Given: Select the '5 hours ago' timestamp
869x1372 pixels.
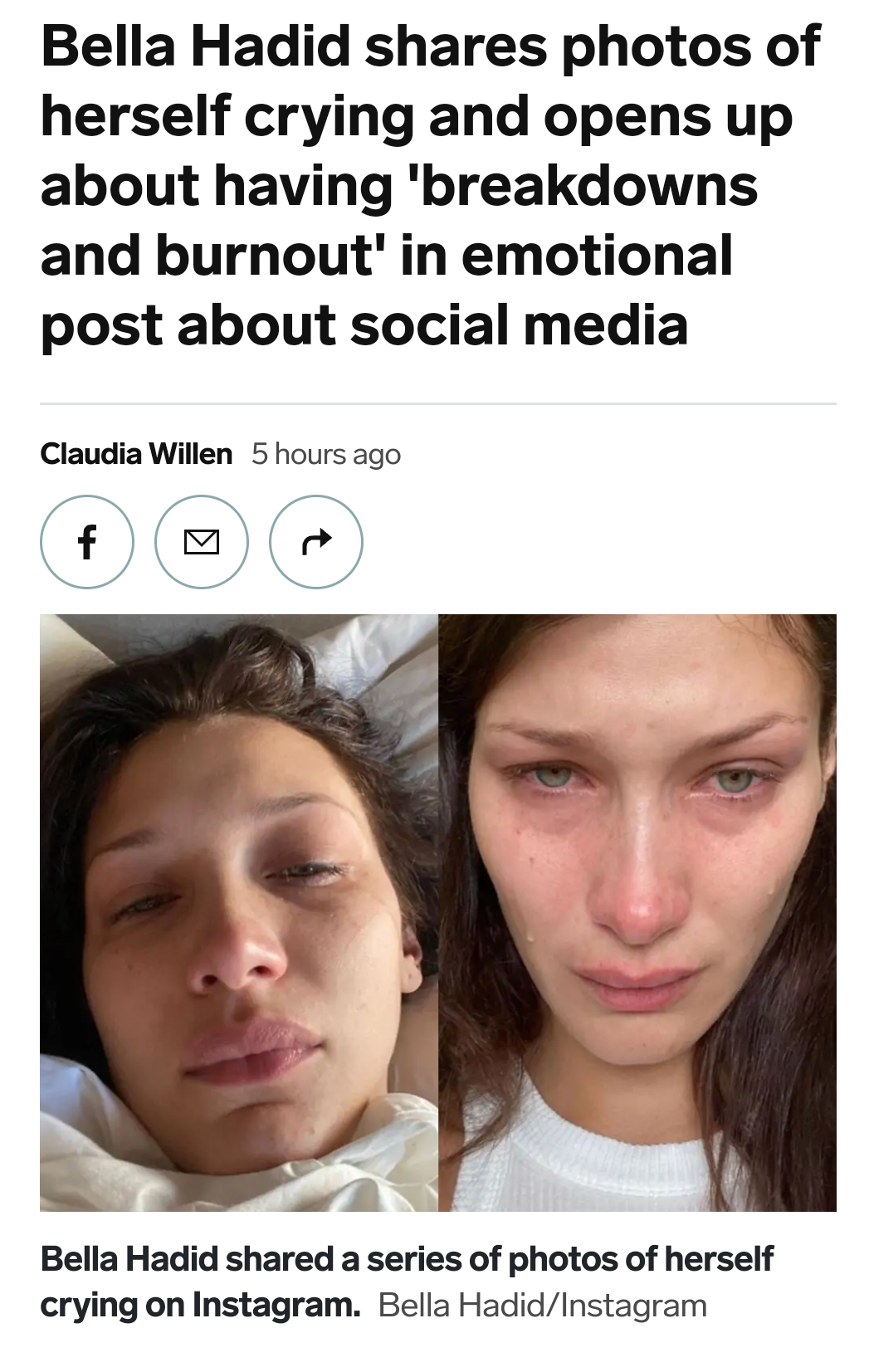Looking at the screenshot, I should click(x=326, y=454).
